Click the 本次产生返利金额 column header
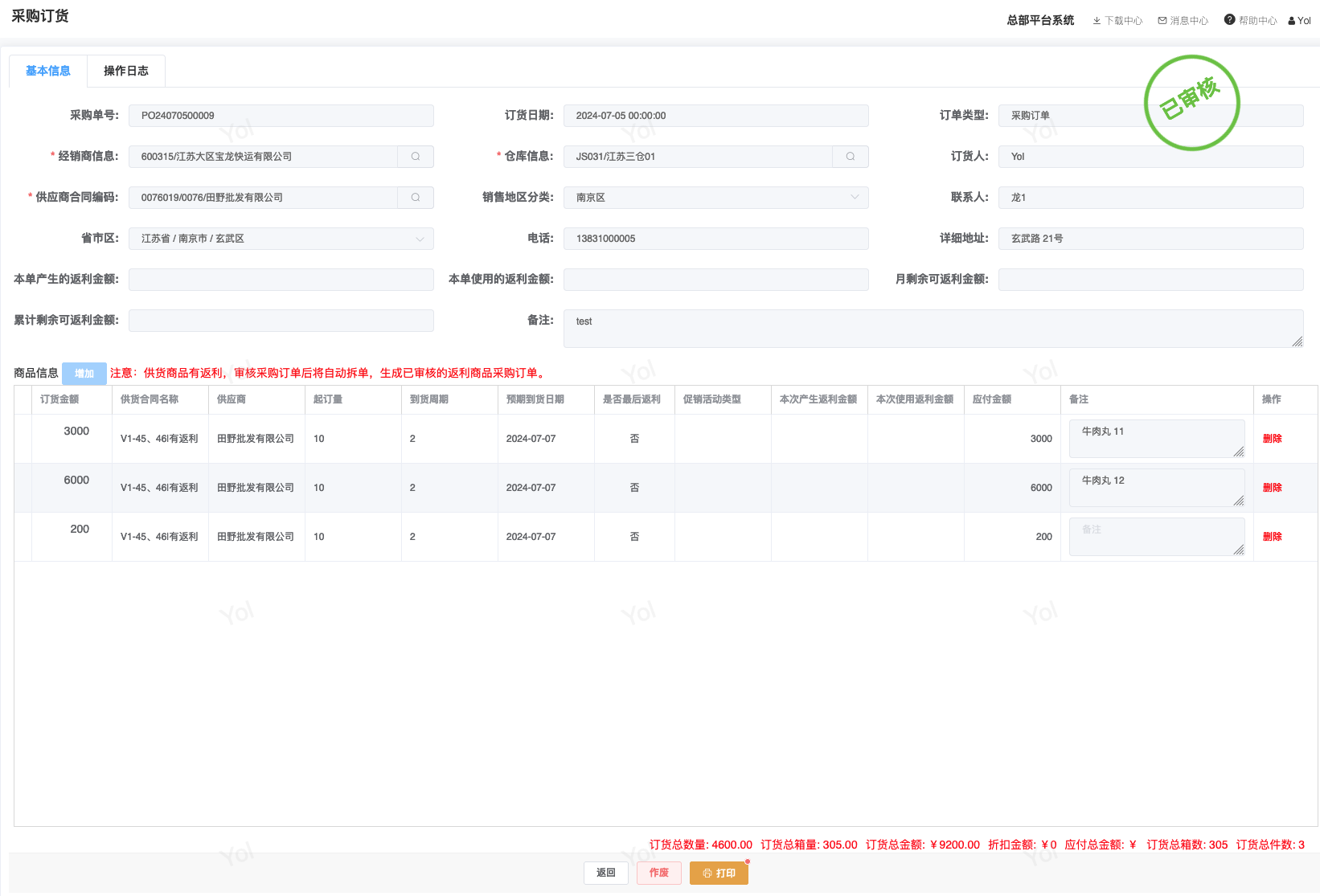The image size is (1320, 896). 818,399
